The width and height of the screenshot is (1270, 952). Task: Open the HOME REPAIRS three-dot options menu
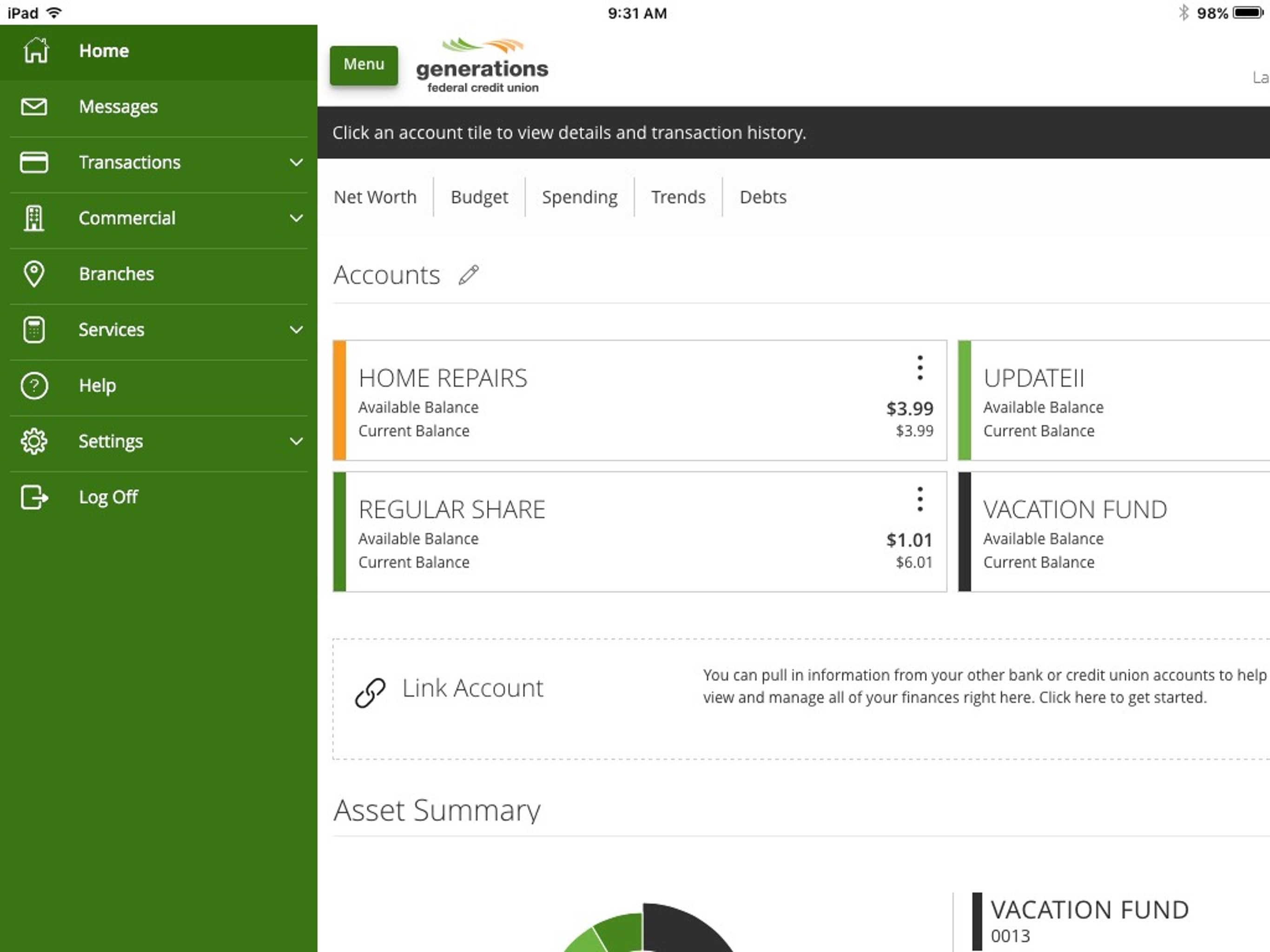point(920,368)
